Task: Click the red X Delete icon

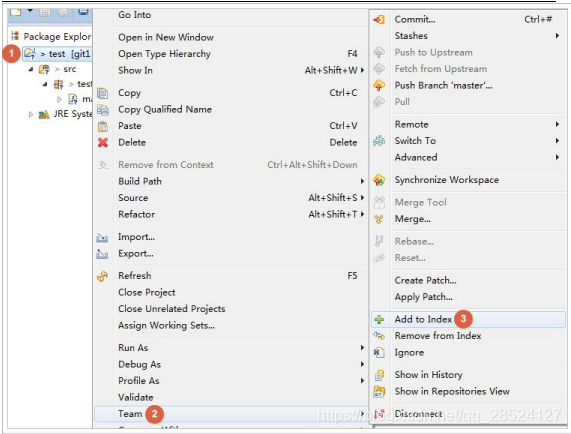Action: 103,143
